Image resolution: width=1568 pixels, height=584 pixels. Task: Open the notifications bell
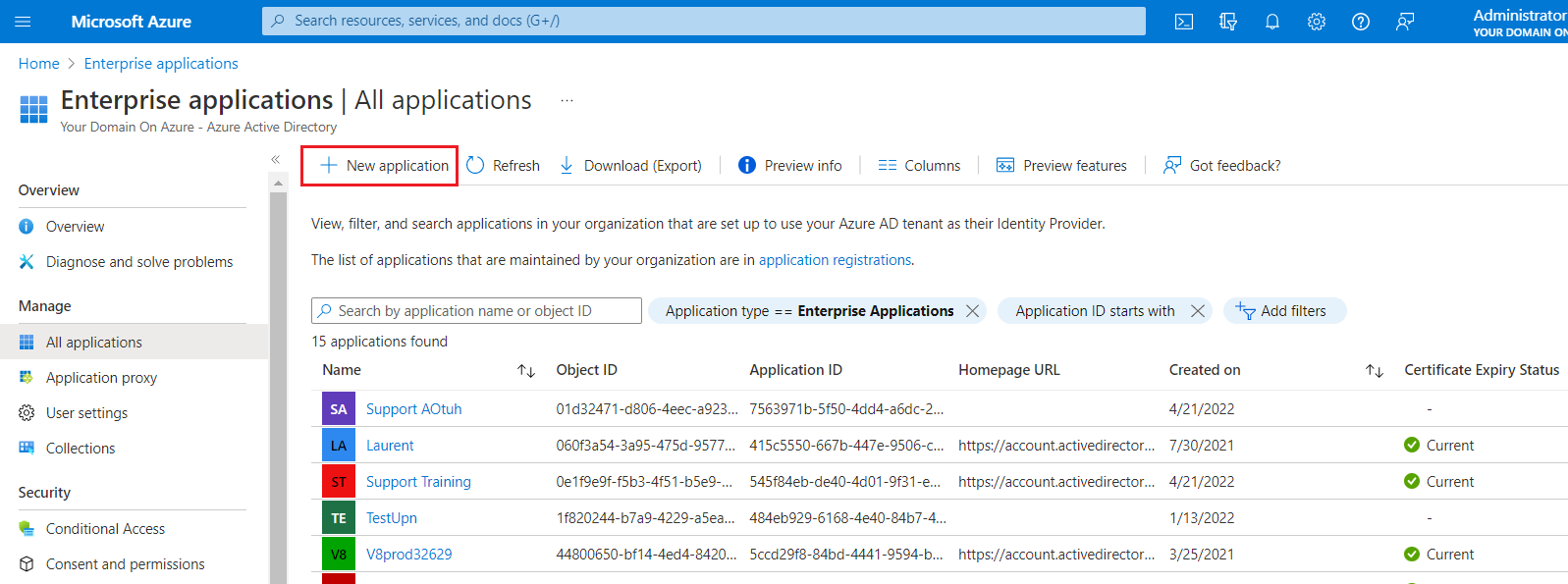coord(1272,22)
